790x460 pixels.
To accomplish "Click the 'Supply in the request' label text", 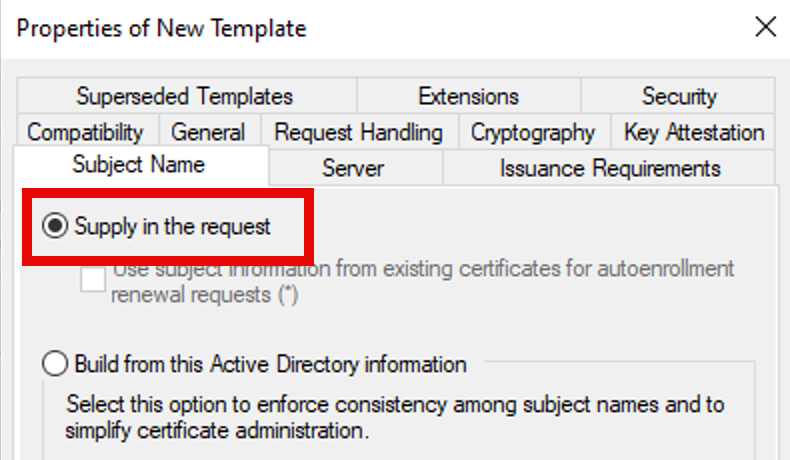I will pos(172,227).
